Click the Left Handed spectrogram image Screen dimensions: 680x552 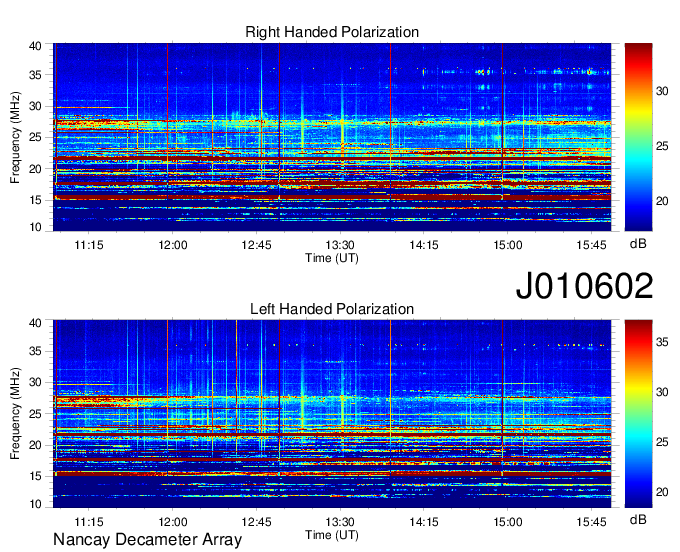332,414
